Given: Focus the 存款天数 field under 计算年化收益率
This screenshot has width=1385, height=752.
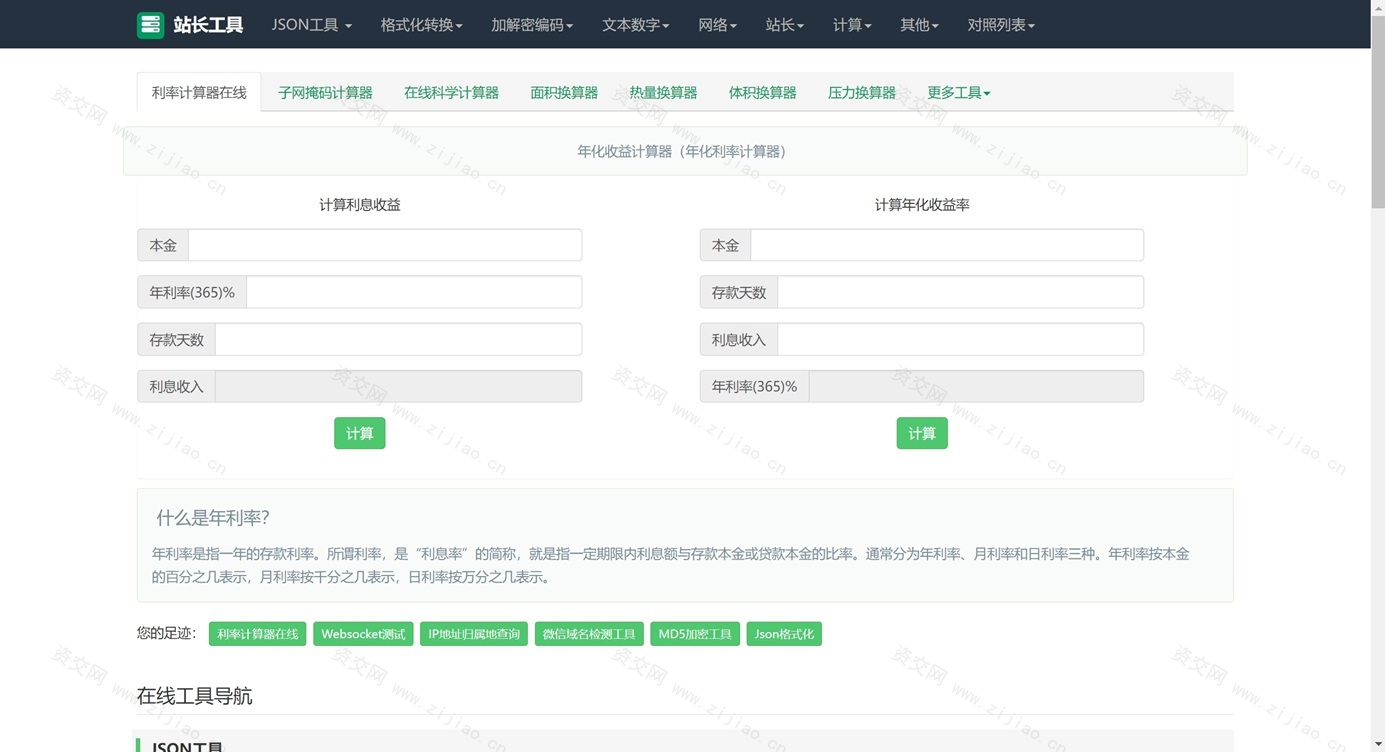Looking at the screenshot, I should coord(960,292).
